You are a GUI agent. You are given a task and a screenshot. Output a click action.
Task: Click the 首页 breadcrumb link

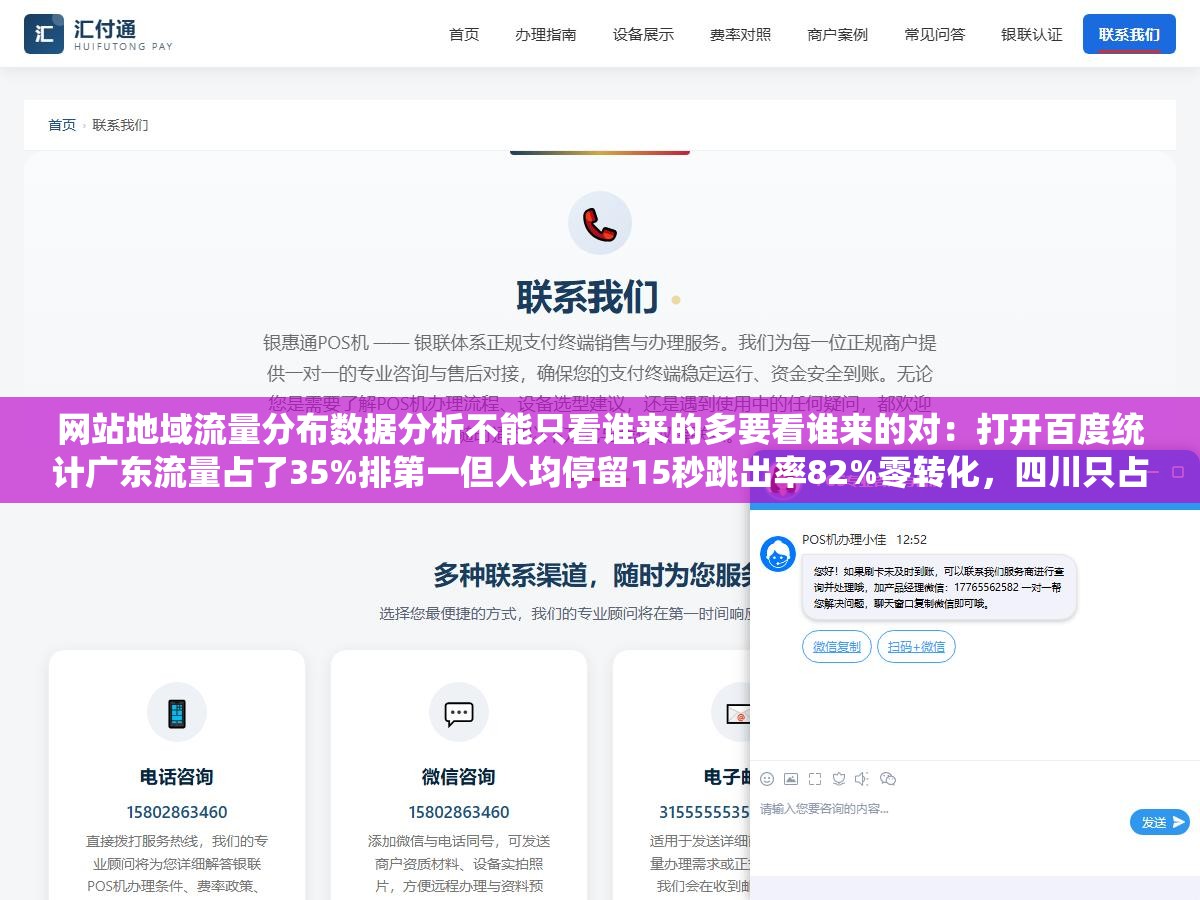coord(62,125)
